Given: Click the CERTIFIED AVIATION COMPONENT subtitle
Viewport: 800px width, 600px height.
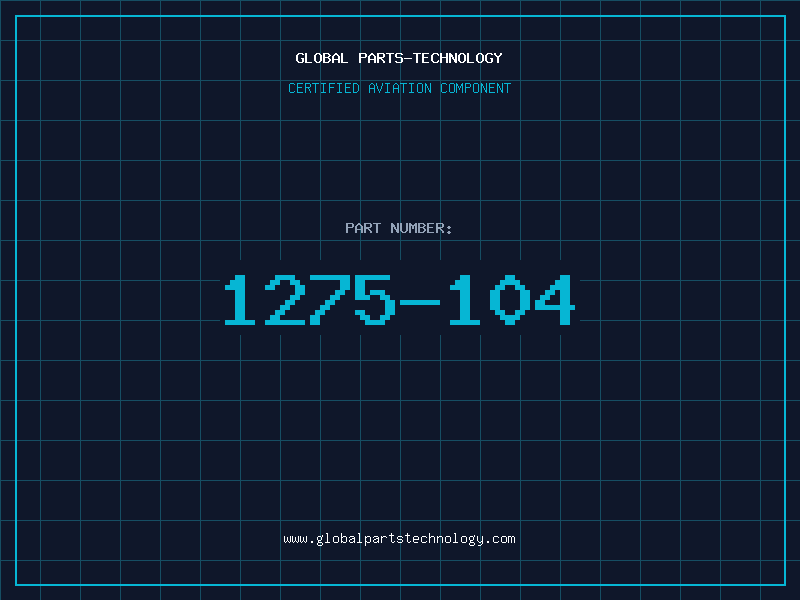Looking at the screenshot, I should 399,88.
